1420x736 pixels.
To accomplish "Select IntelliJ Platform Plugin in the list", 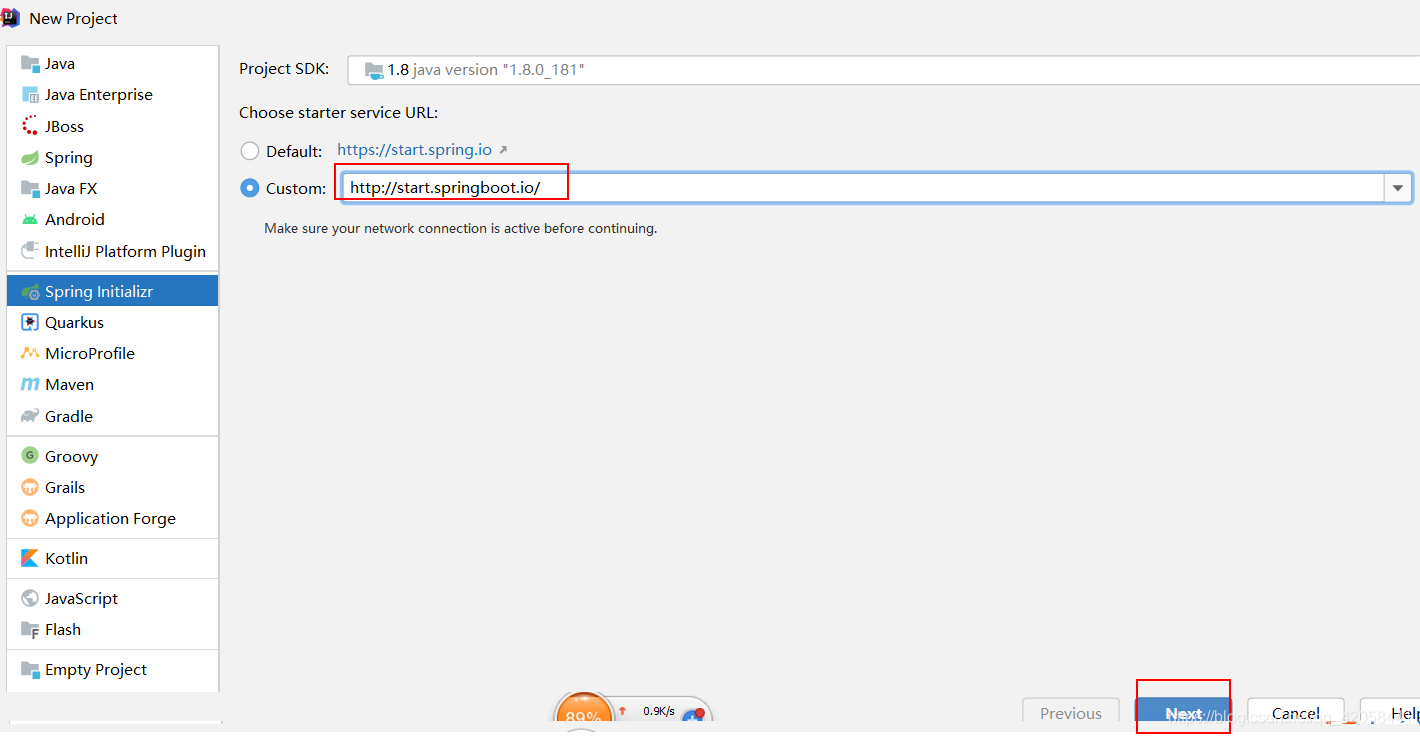I will [112, 251].
